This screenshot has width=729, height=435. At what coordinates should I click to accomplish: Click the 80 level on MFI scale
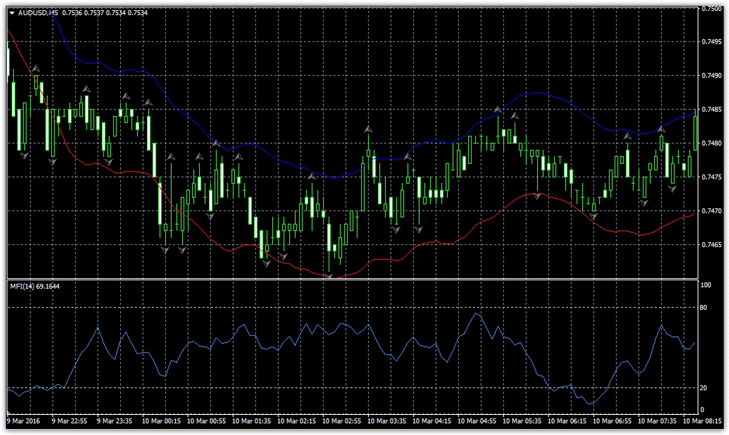tap(704, 308)
